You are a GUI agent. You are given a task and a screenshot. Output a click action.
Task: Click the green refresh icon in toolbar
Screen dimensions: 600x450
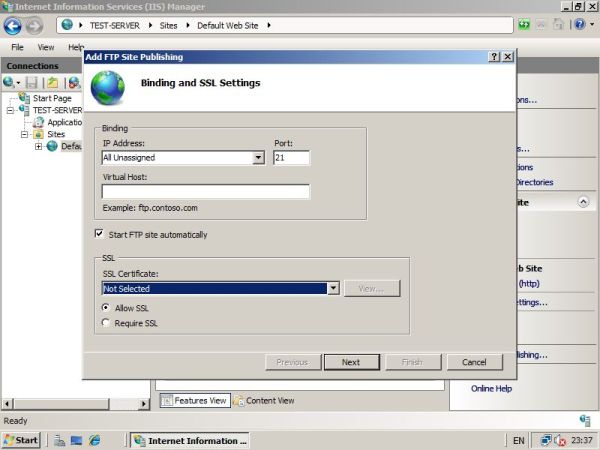(524, 25)
